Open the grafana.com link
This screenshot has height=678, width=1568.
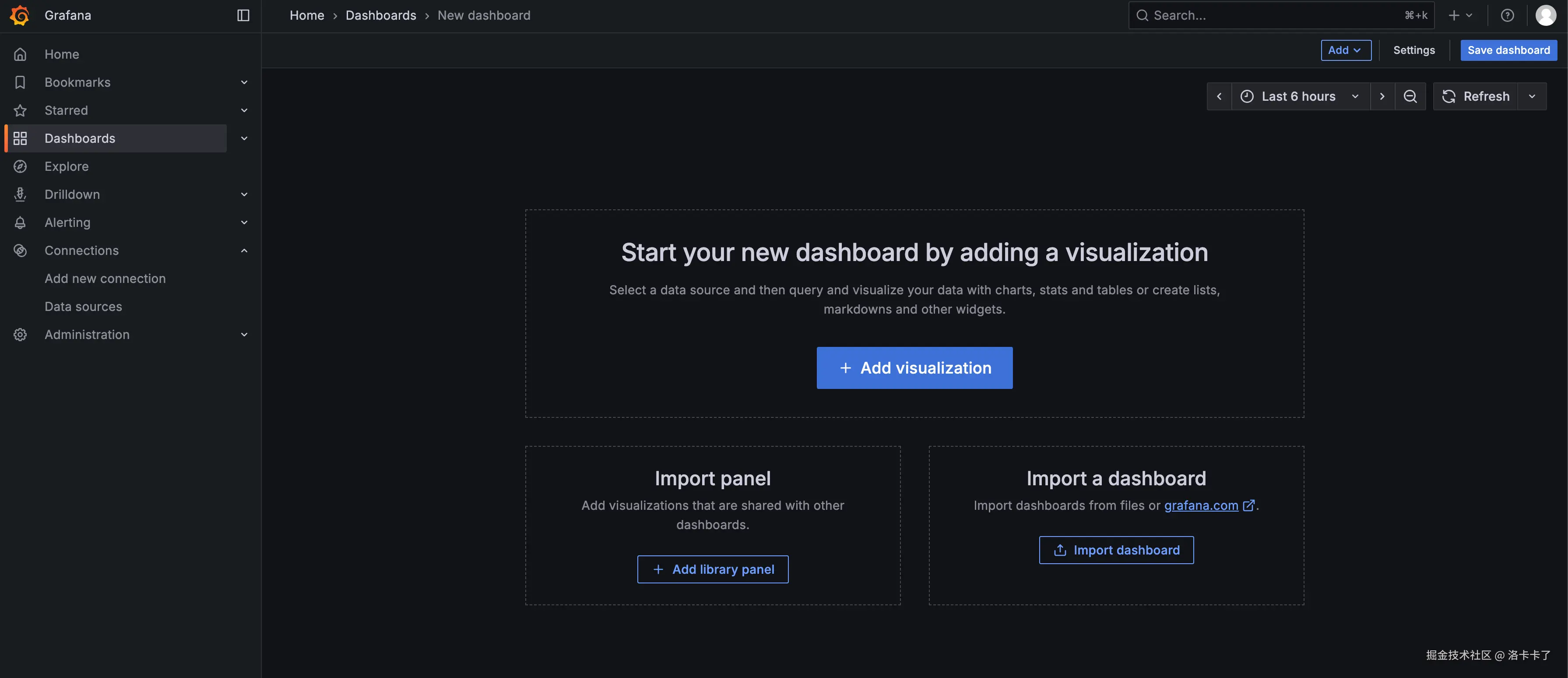click(1200, 505)
